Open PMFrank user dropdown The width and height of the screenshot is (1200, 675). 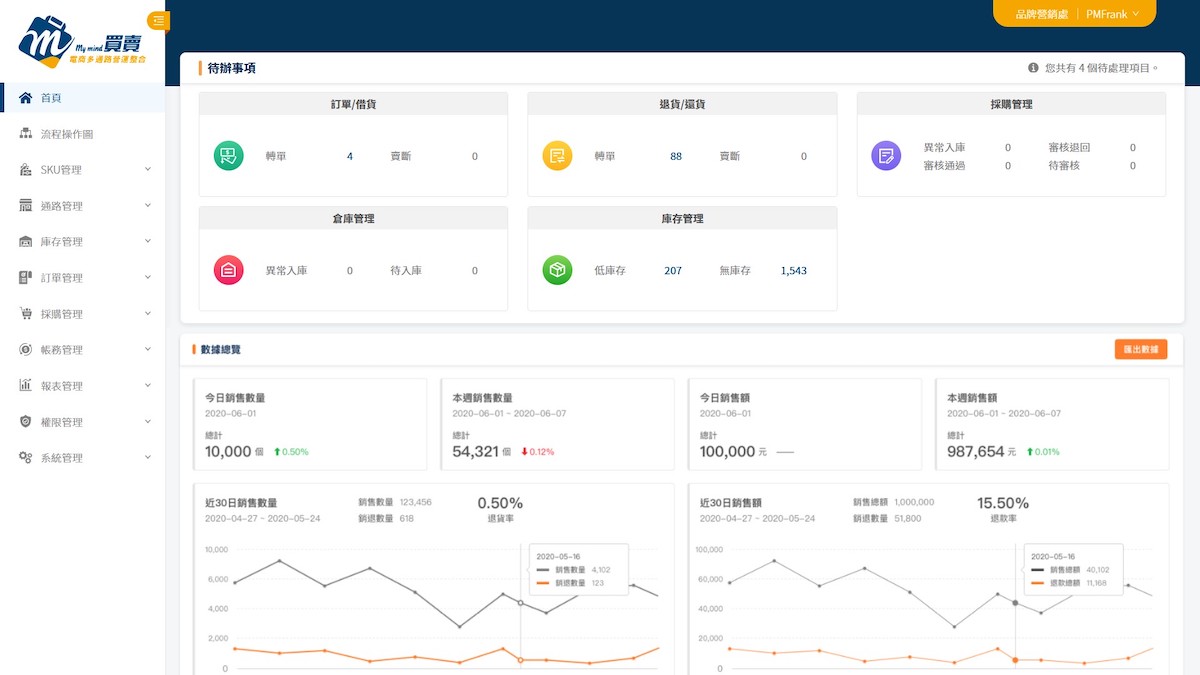click(x=1113, y=14)
